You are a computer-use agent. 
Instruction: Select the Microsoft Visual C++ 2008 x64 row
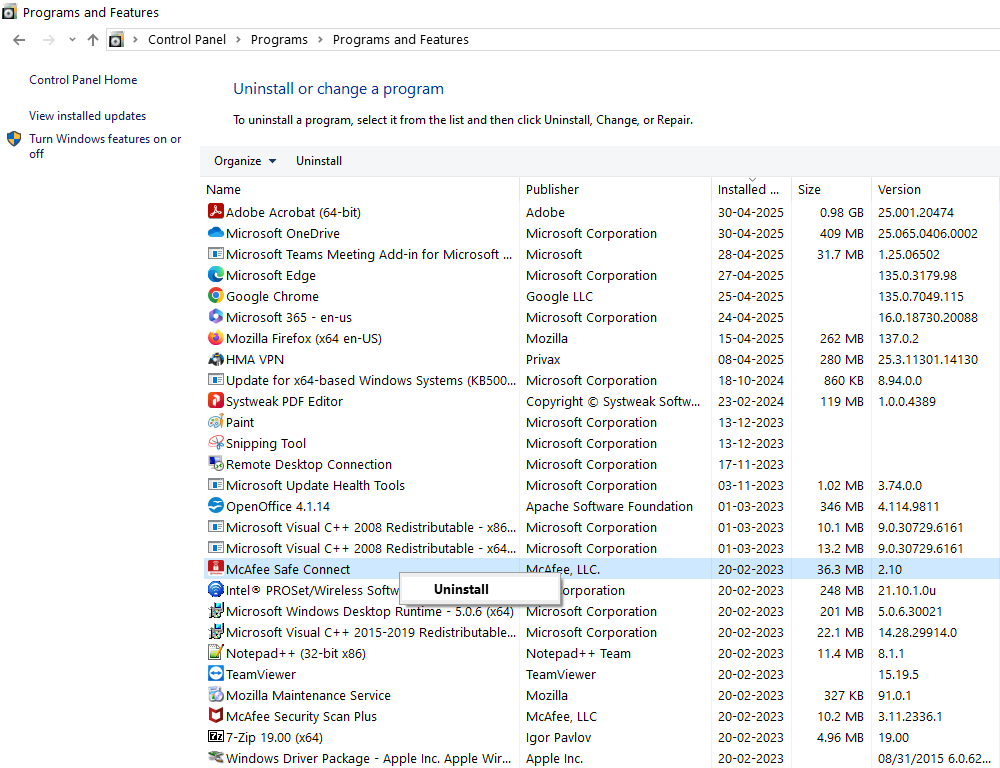[x=601, y=548]
